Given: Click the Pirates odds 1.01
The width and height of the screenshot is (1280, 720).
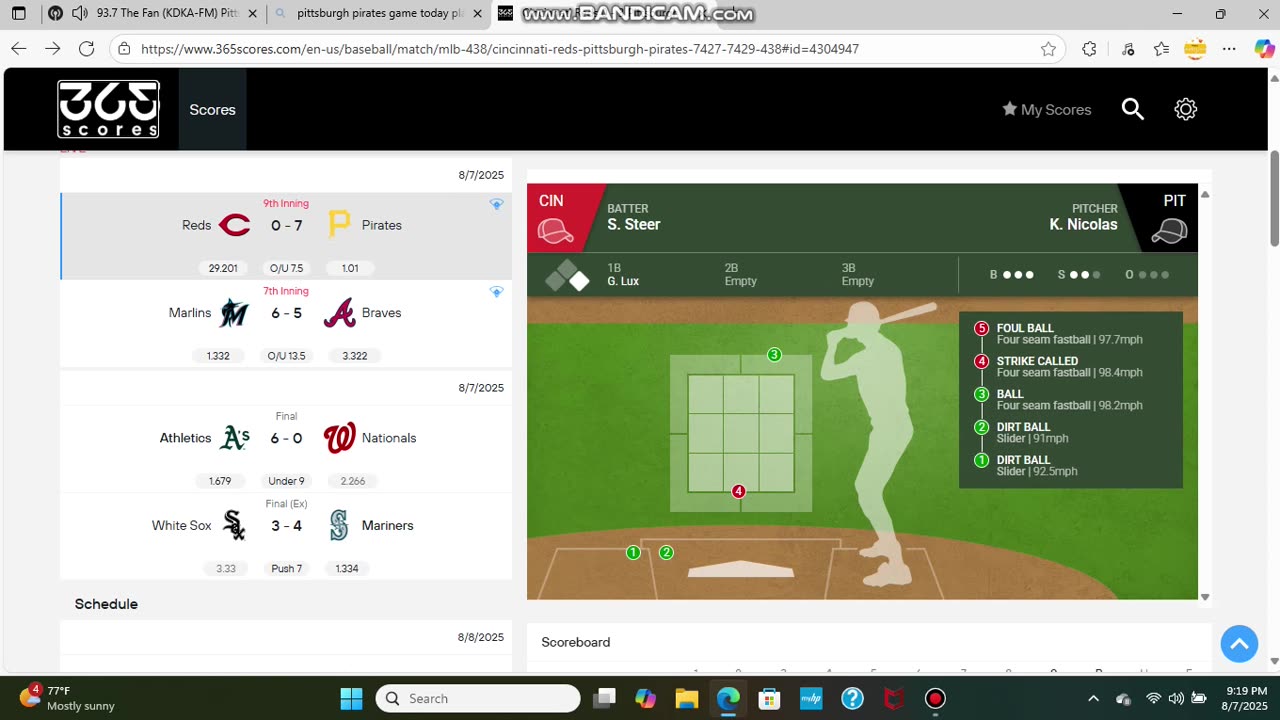Looking at the screenshot, I should click(x=350, y=268).
